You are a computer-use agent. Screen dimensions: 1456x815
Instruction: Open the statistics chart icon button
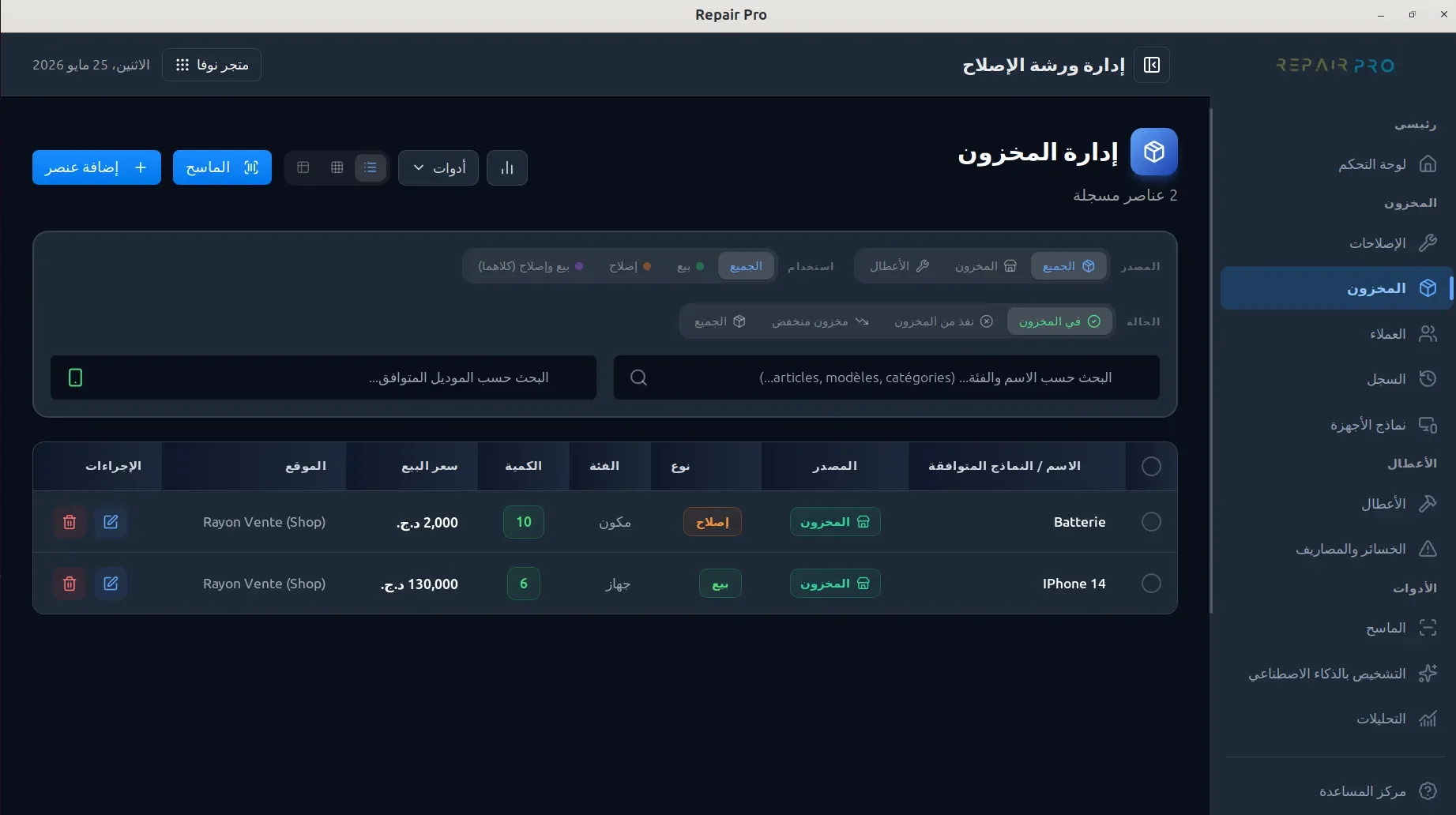coord(507,167)
